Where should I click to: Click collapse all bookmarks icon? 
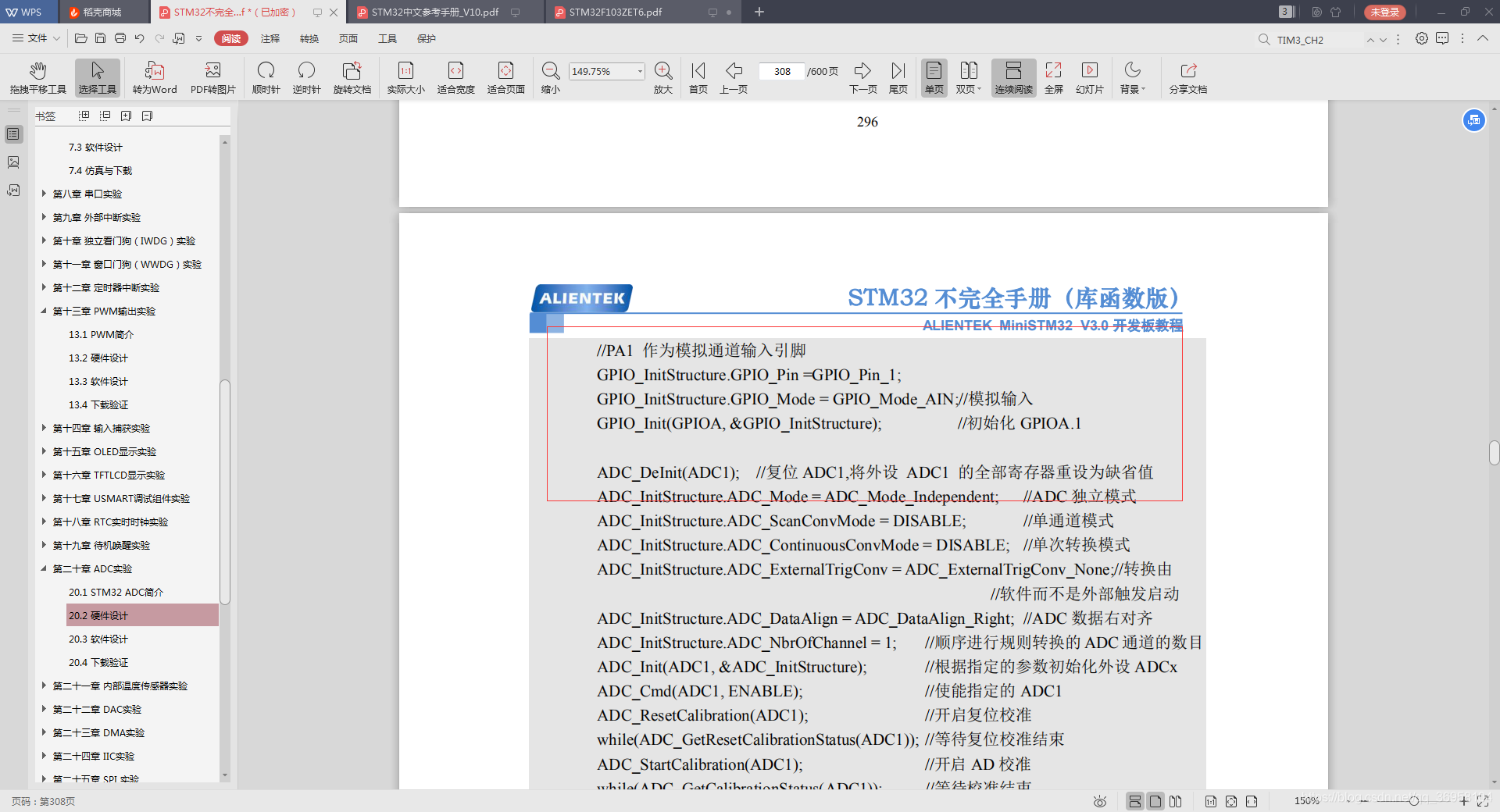pyautogui.click(x=105, y=116)
